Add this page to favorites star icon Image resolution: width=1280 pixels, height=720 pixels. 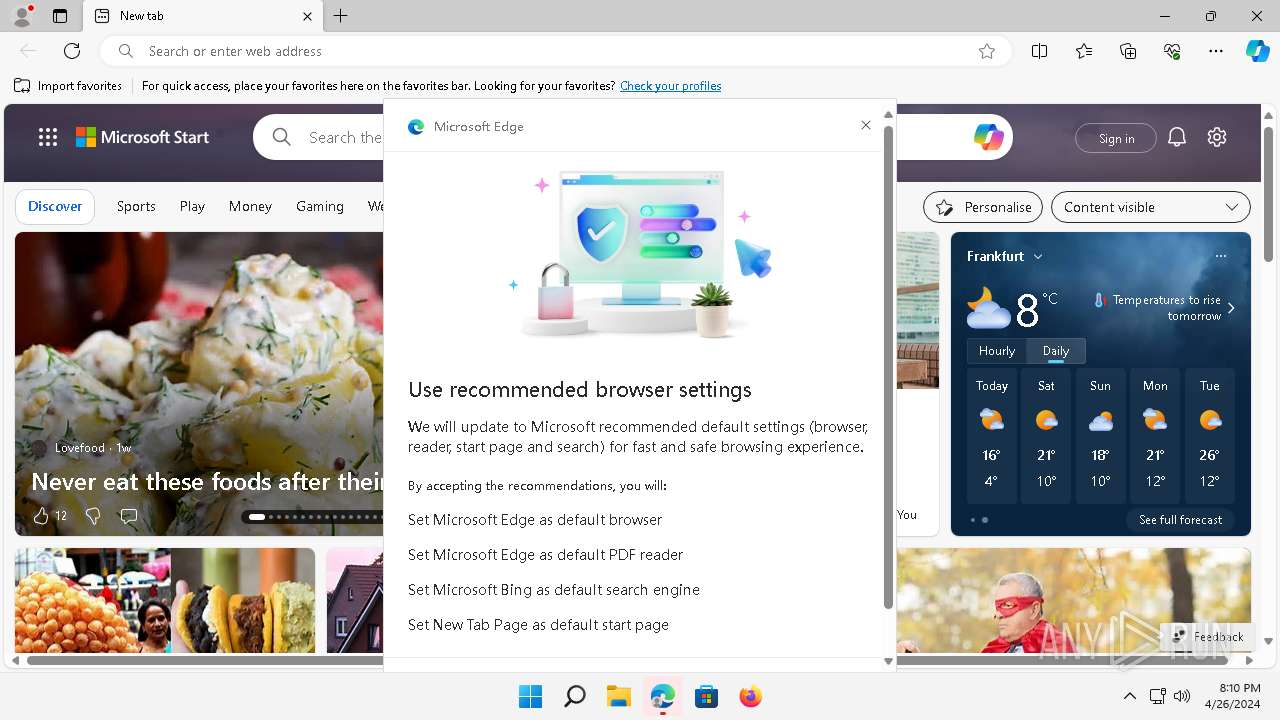(x=987, y=51)
